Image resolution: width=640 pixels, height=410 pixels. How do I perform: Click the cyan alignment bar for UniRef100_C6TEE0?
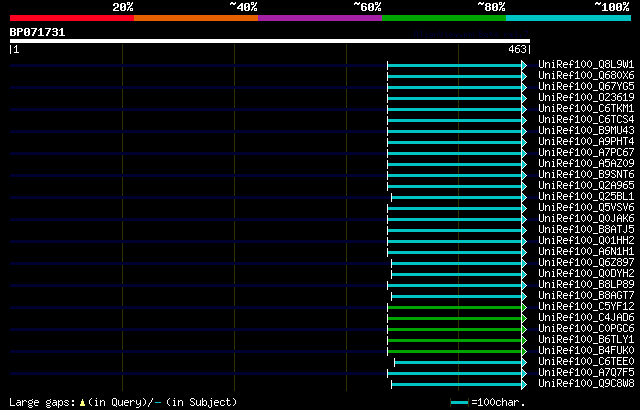point(458,363)
